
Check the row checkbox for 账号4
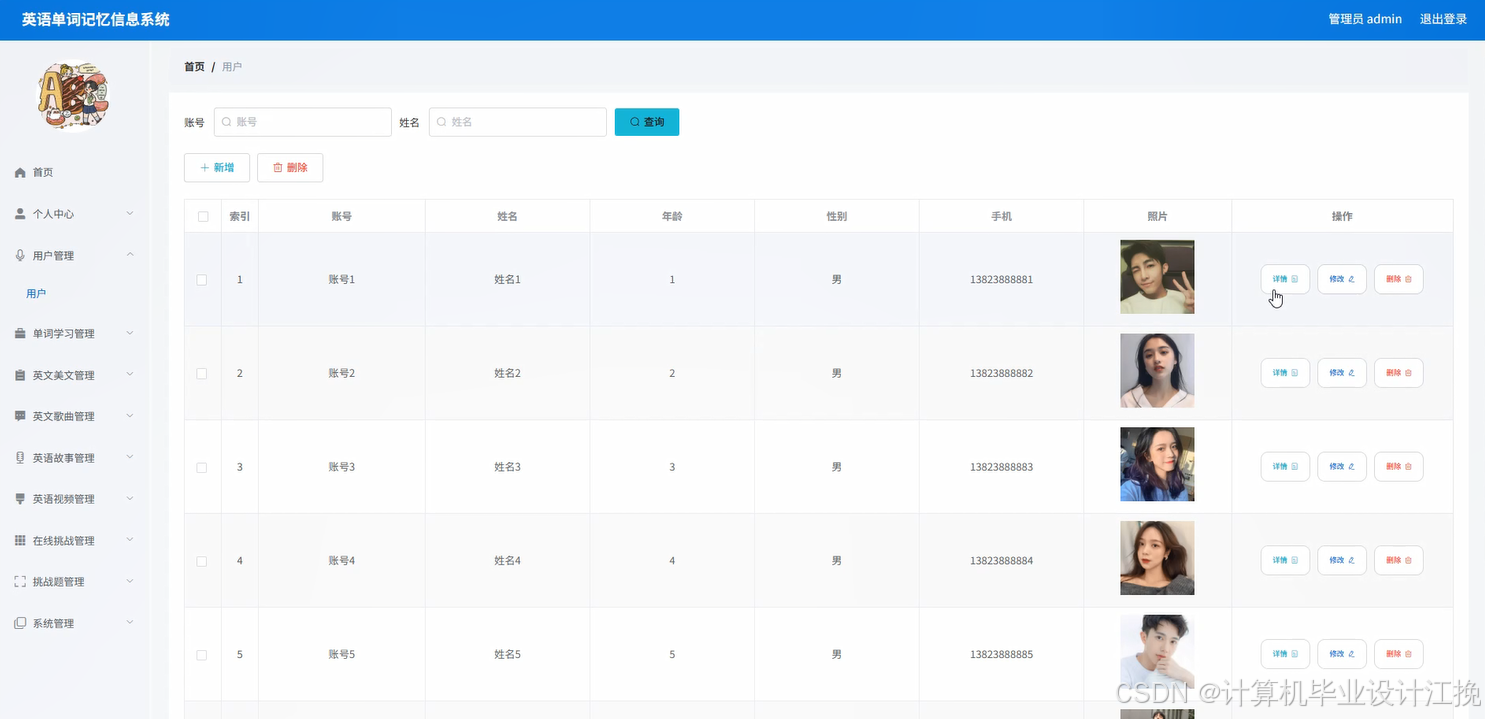(202, 561)
